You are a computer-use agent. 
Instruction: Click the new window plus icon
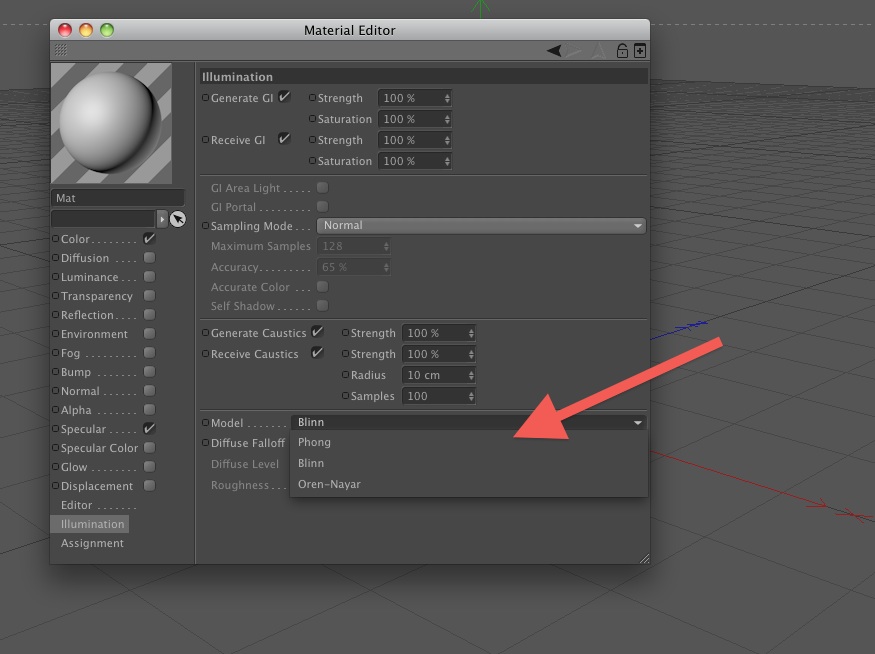[640, 51]
